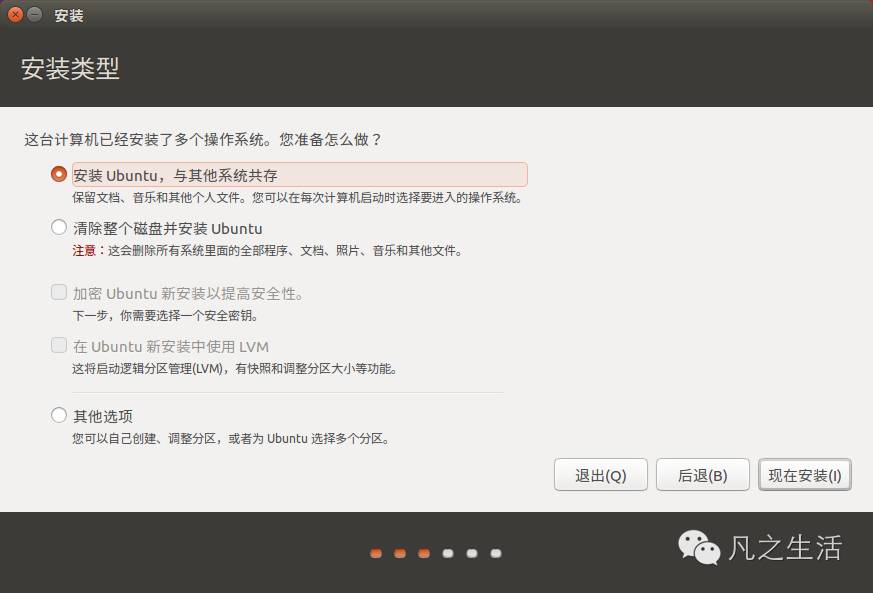Click the "退出(Q)" button
This screenshot has height=593, width=873.
tap(600, 475)
